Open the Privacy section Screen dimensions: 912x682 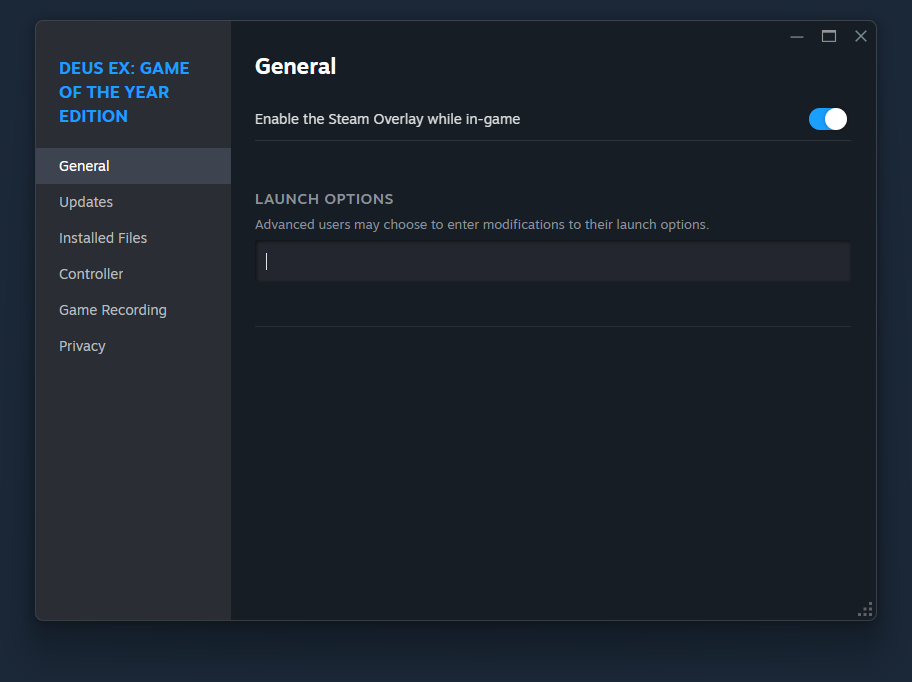point(133,346)
